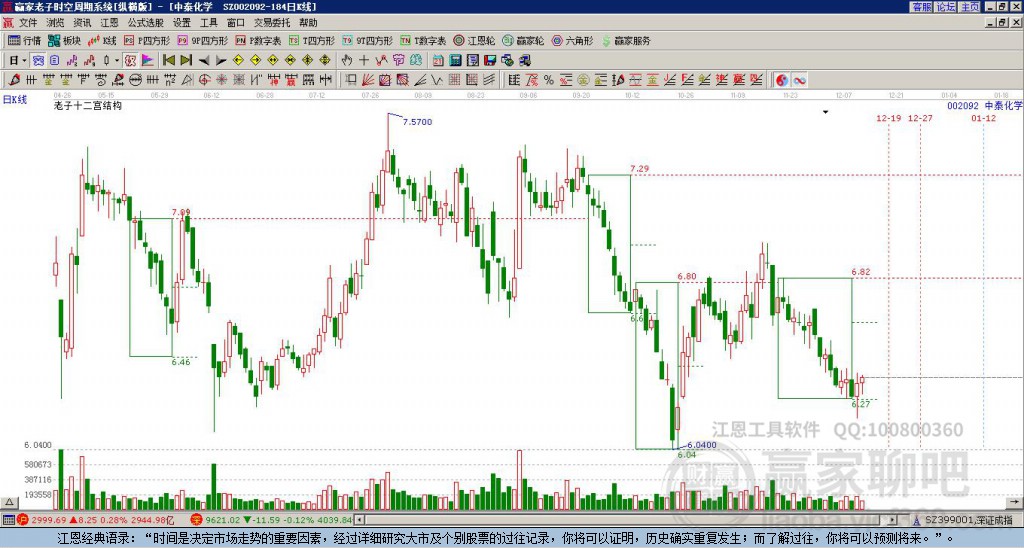Viewport: 1024px width, 548px height.
Task: Toggle the blue infinity symbol button
Action: [799, 80]
